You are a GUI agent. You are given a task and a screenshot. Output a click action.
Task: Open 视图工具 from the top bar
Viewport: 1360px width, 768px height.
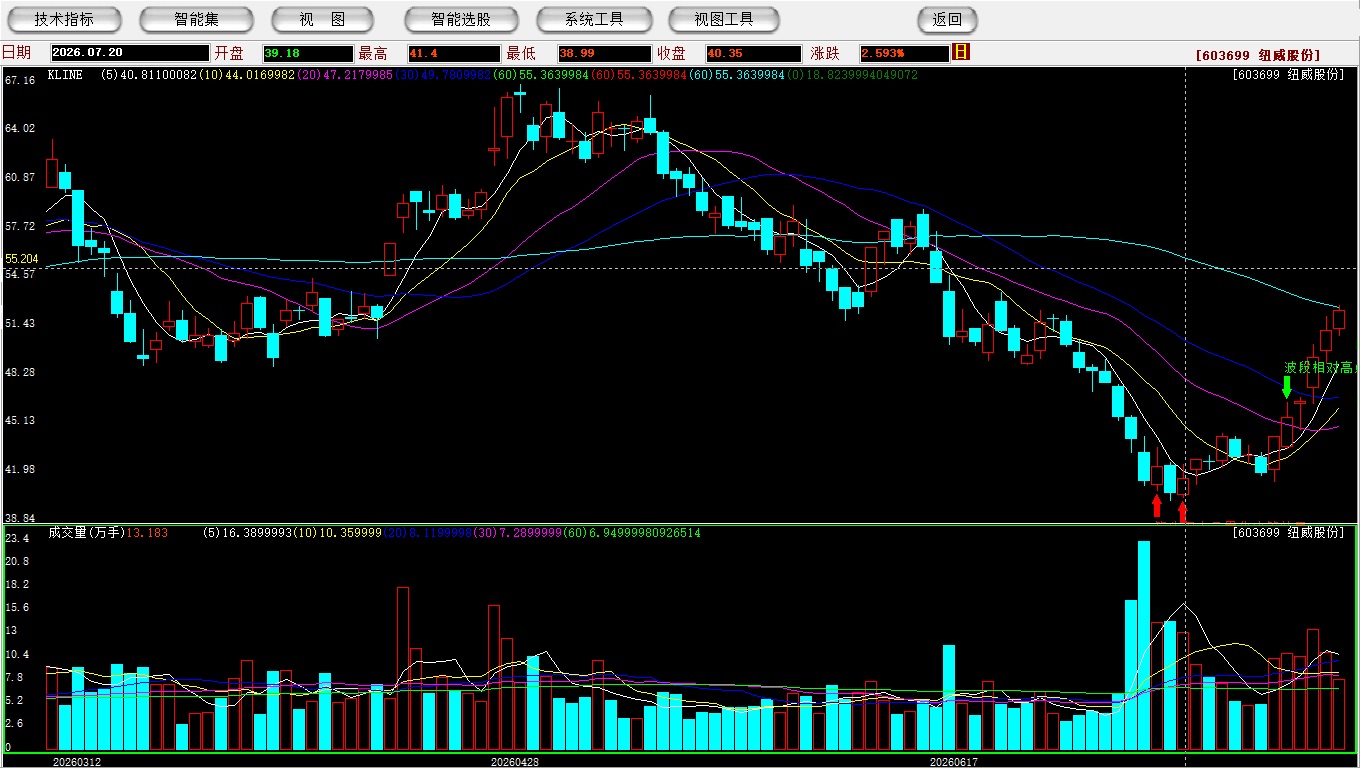click(x=725, y=19)
